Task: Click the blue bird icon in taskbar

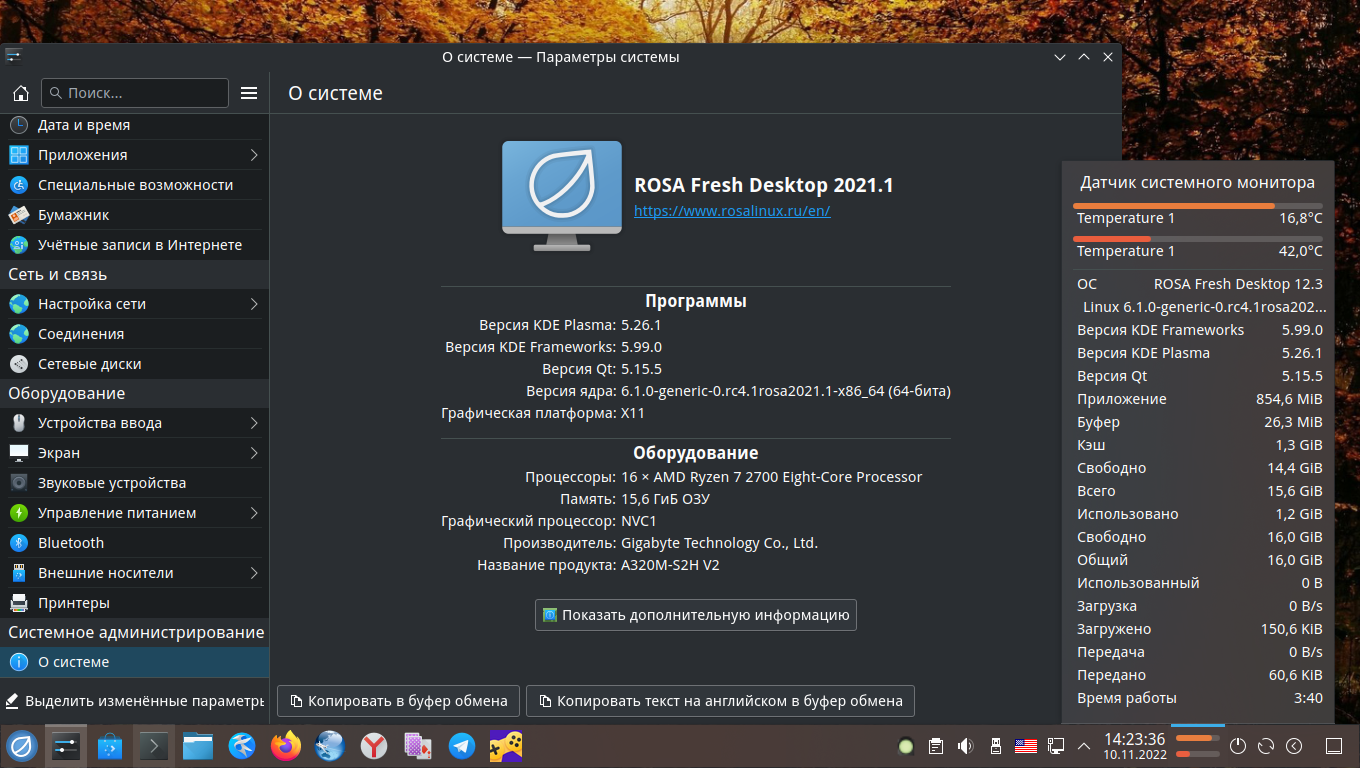Action: 242,746
